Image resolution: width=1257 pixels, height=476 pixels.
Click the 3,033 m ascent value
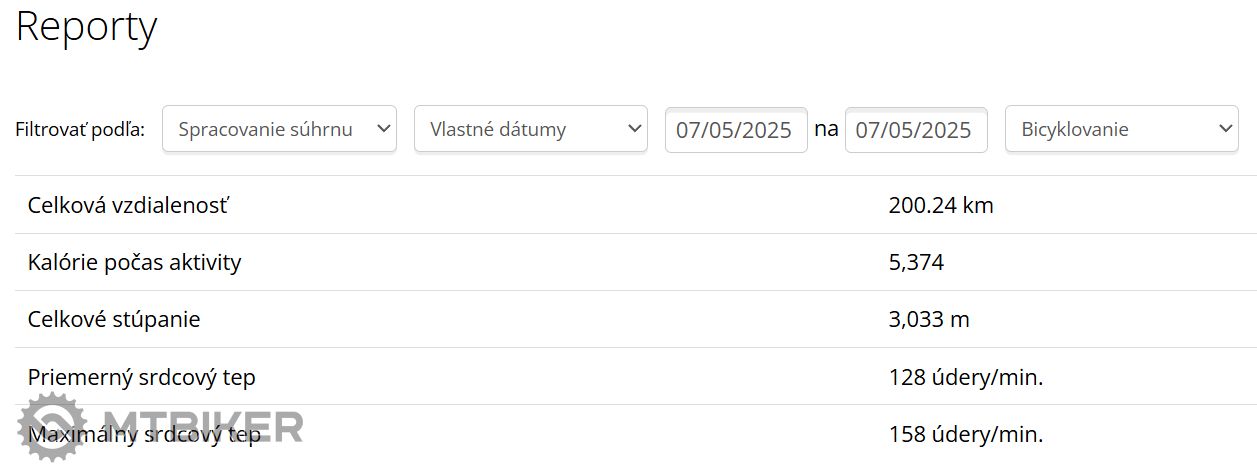(928, 320)
